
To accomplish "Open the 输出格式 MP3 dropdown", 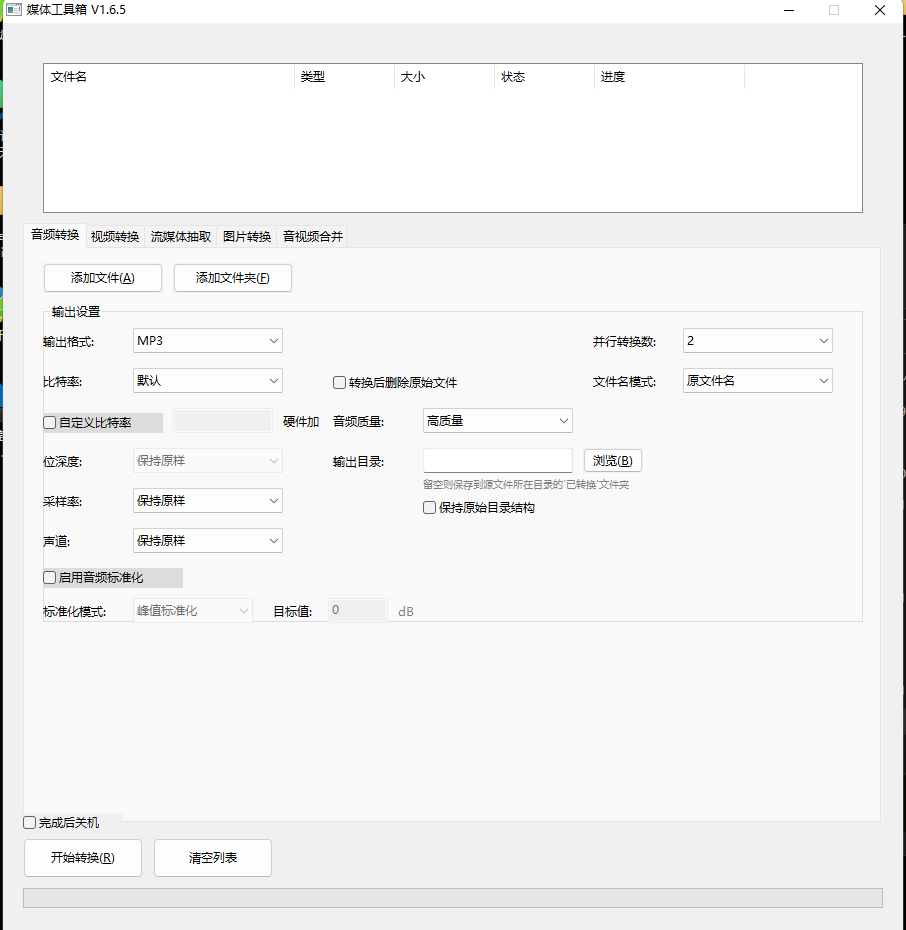I will pyautogui.click(x=208, y=341).
